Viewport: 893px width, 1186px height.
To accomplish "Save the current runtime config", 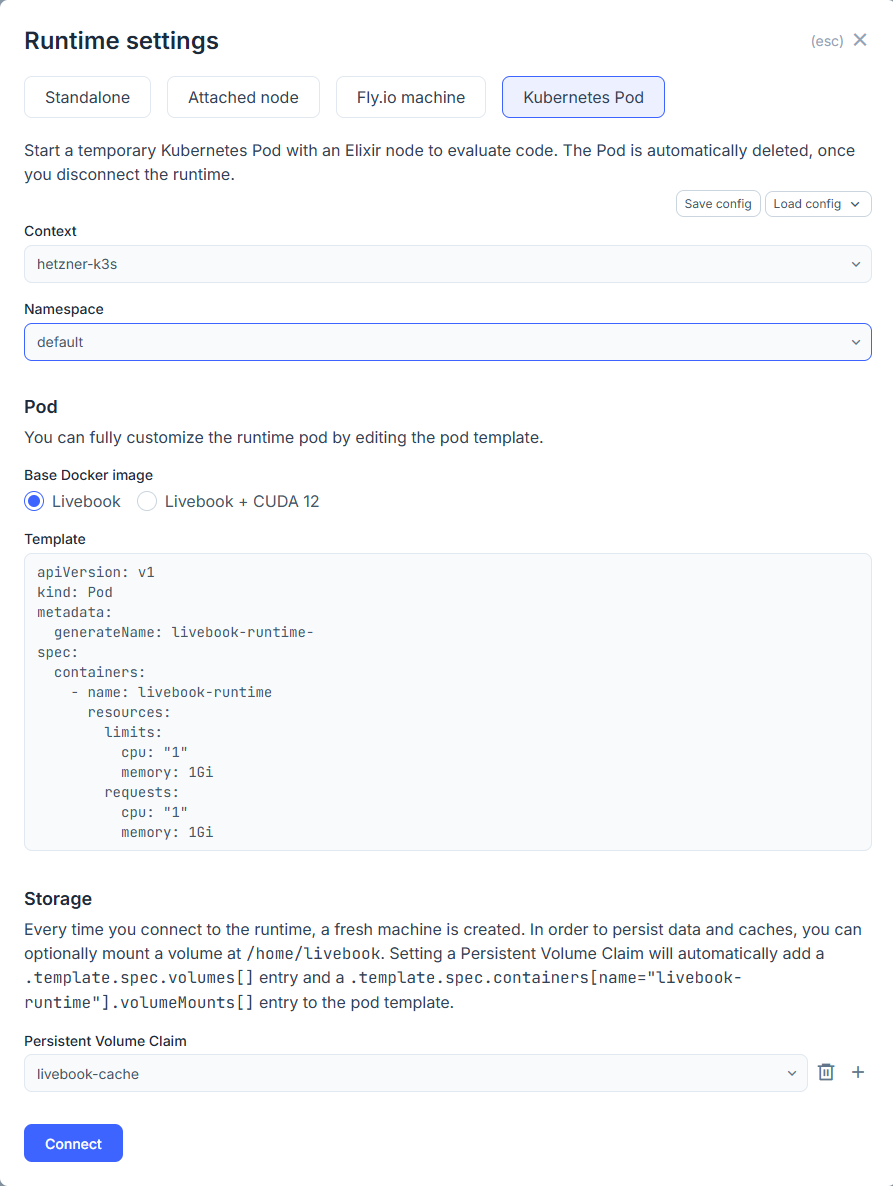I will [718, 203].
